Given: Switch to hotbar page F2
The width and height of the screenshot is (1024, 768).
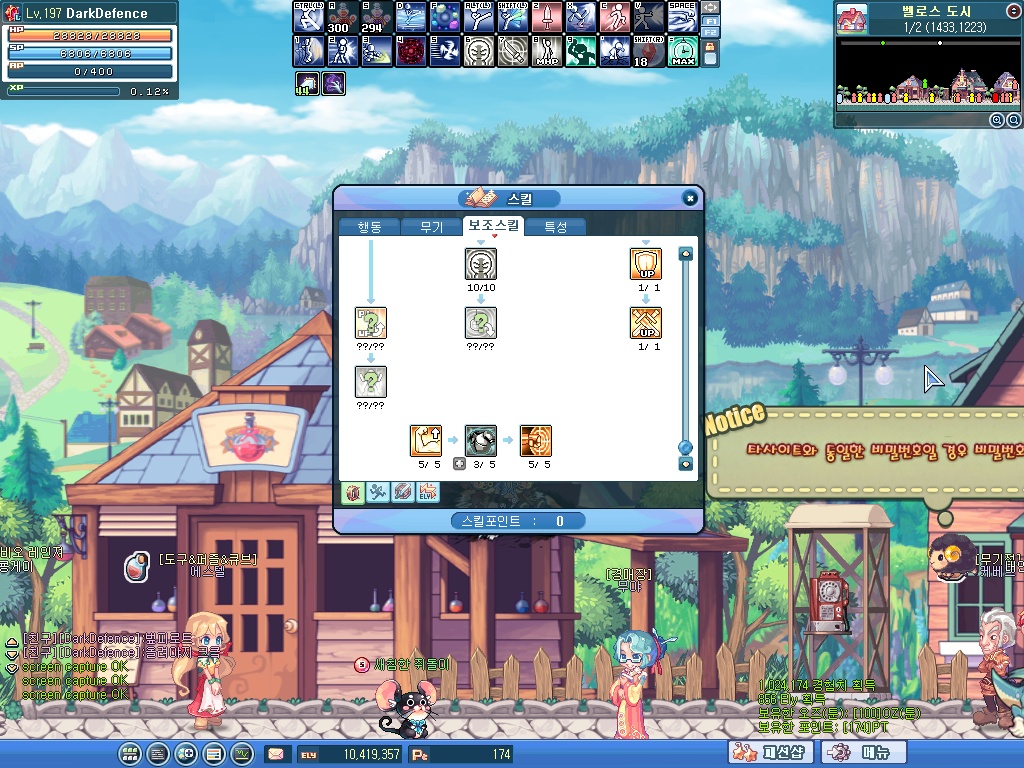Looking at the screenshot, I should point(711,32).
